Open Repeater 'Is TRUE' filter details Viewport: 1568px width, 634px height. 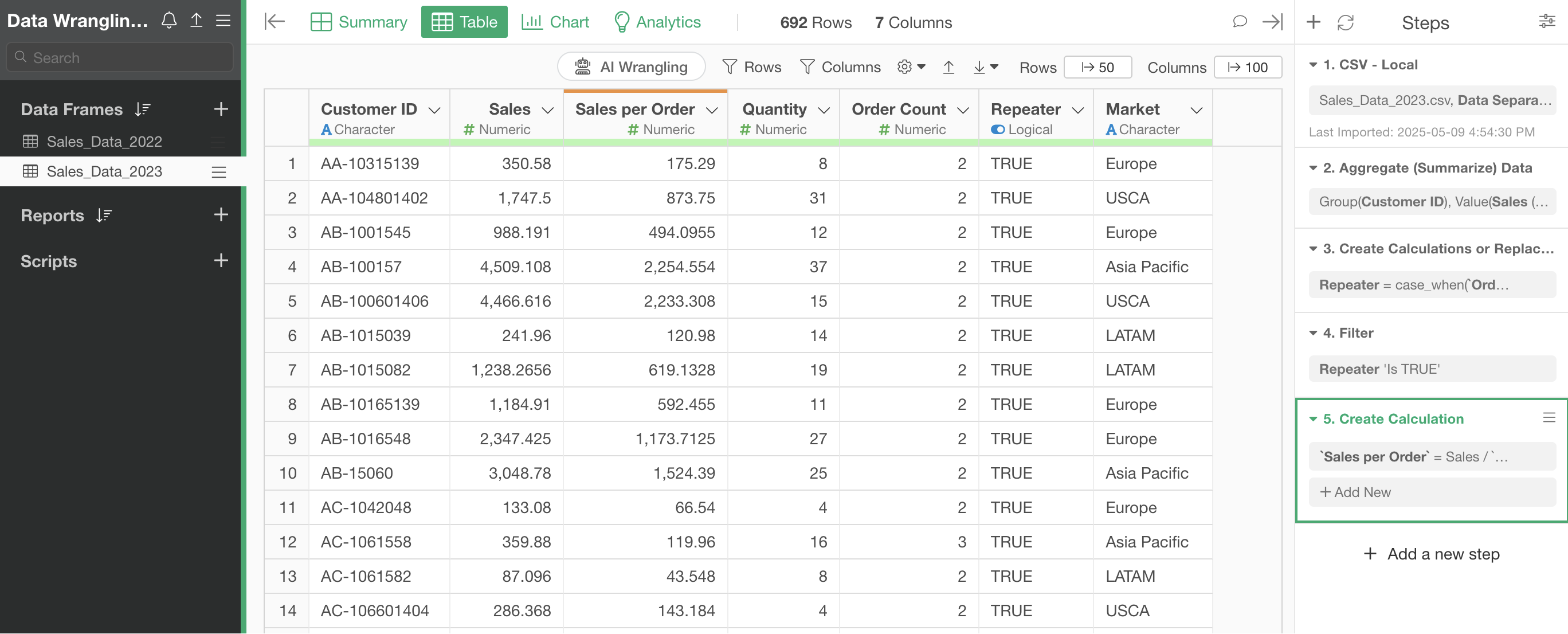point(1432,369)
